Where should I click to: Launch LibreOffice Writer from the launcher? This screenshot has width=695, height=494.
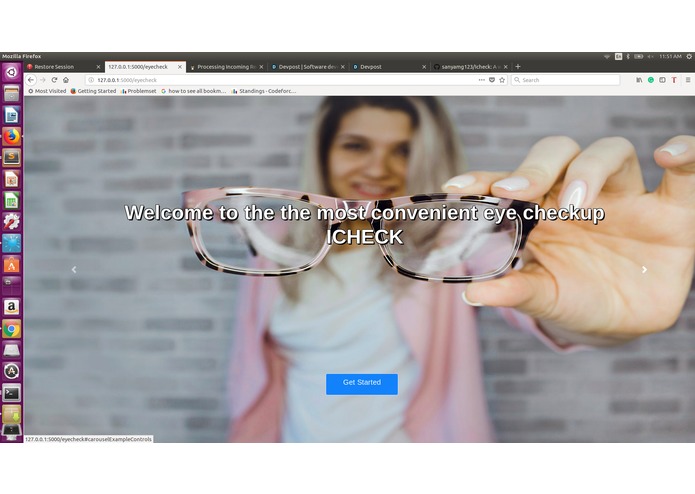pos(11,115)
